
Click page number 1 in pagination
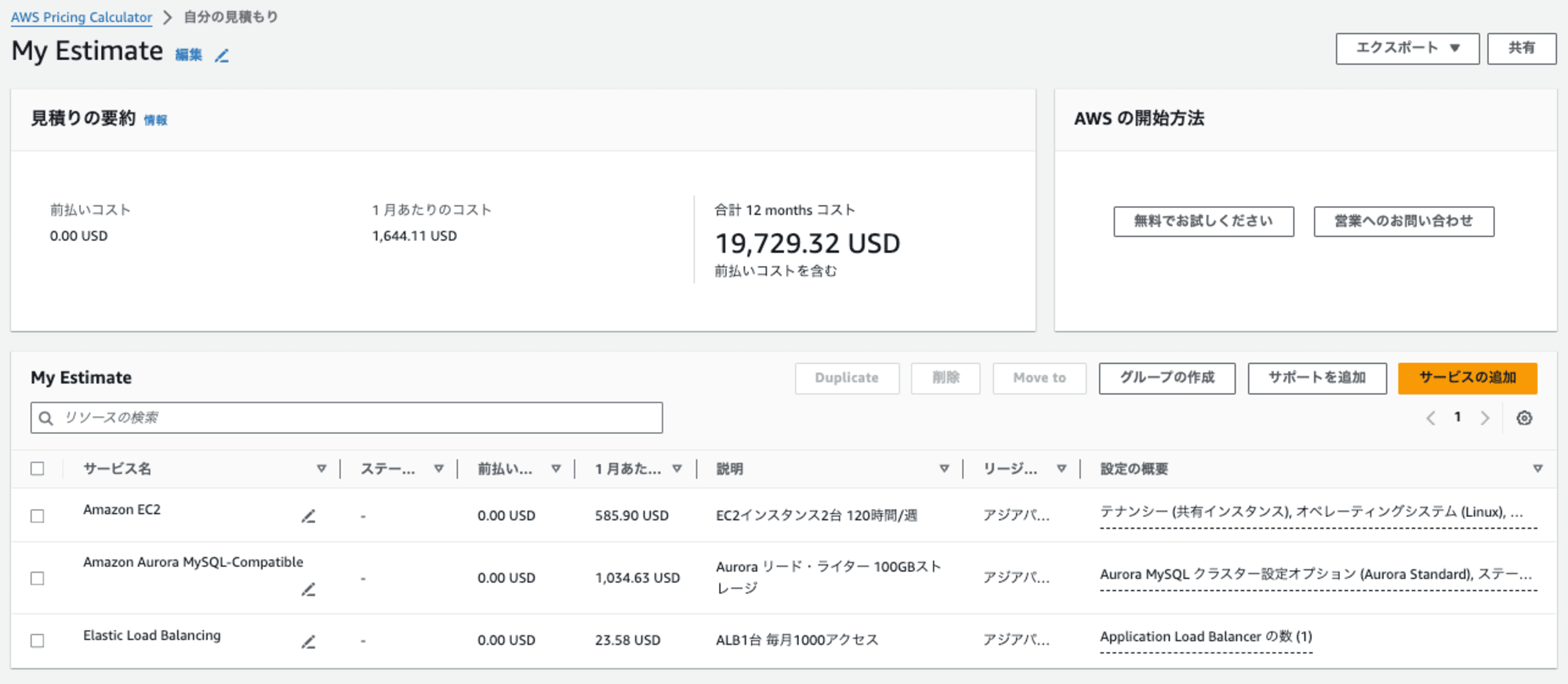[x=1457, y=417]
